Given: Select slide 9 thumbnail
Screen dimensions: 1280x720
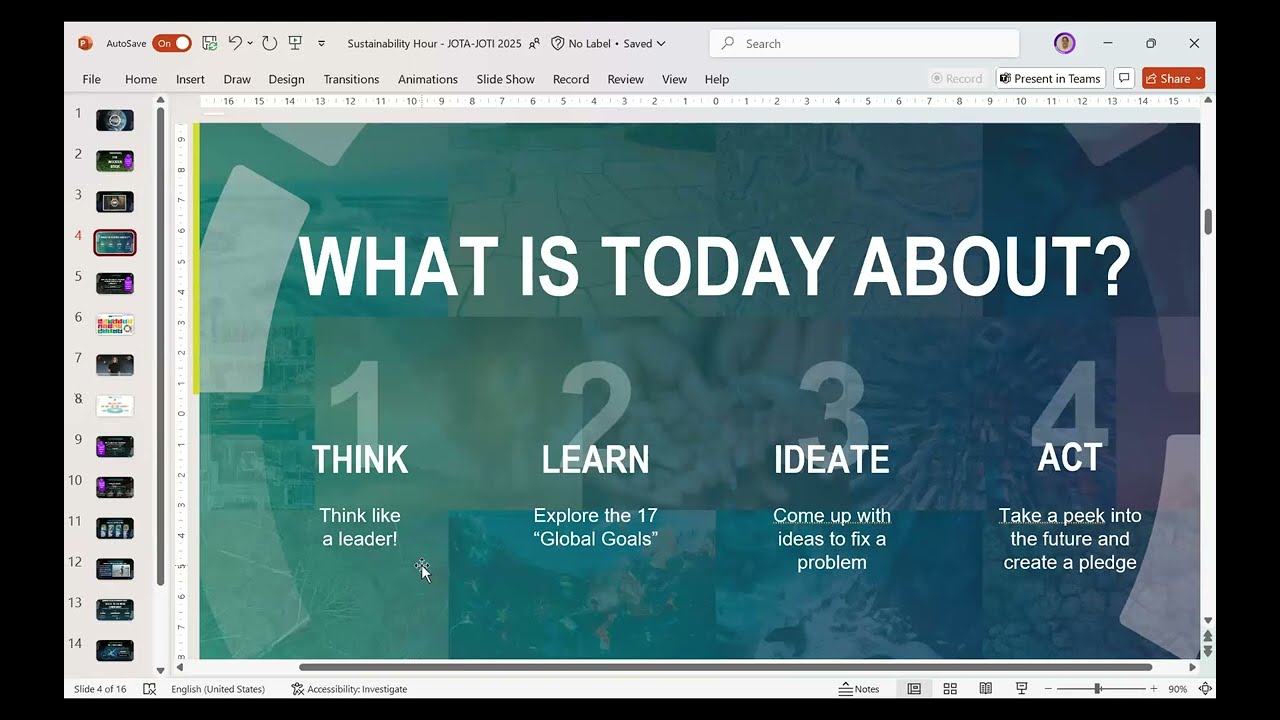Looking at the screenshot, I should 115,446.
